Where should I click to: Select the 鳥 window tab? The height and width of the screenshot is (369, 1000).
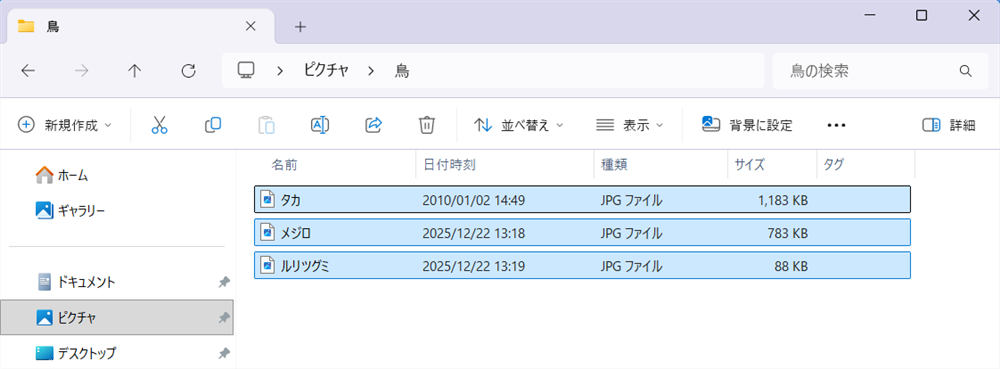(140, 27)
